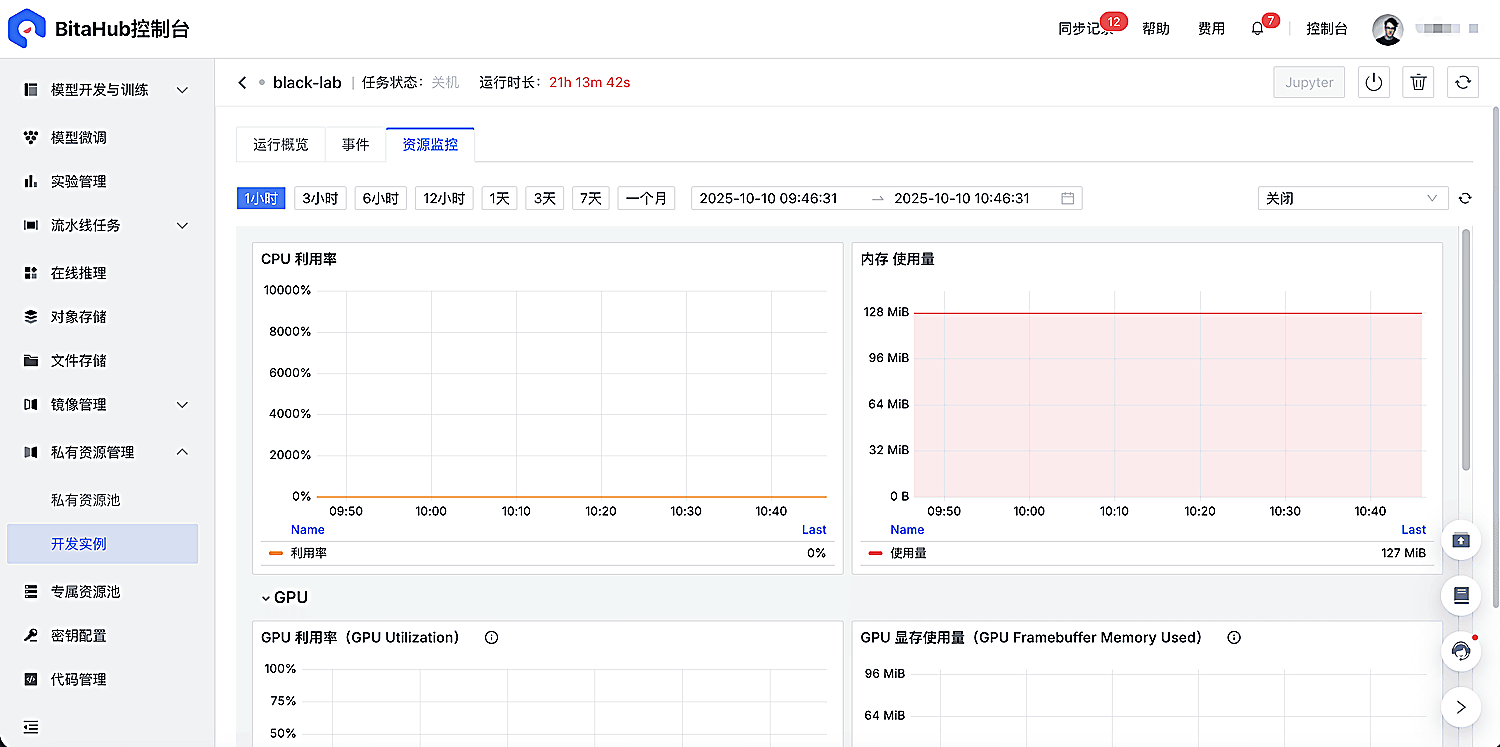Viewport: 1500px width, 747px height.
Task: Click the BitaHub logo icon
Action: click(27, 28)
